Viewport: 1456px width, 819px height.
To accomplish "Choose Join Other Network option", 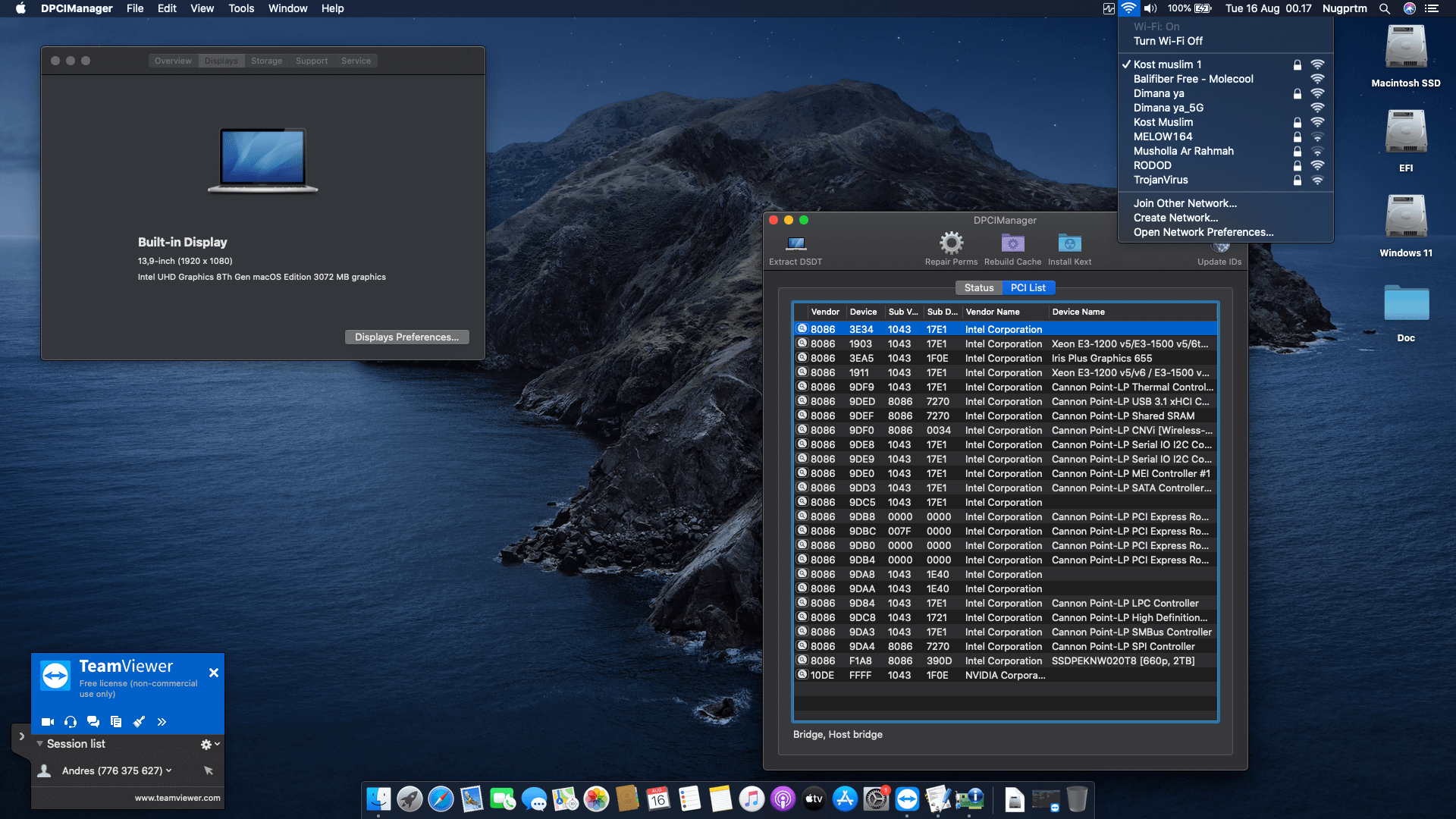I will [1225, 203].
